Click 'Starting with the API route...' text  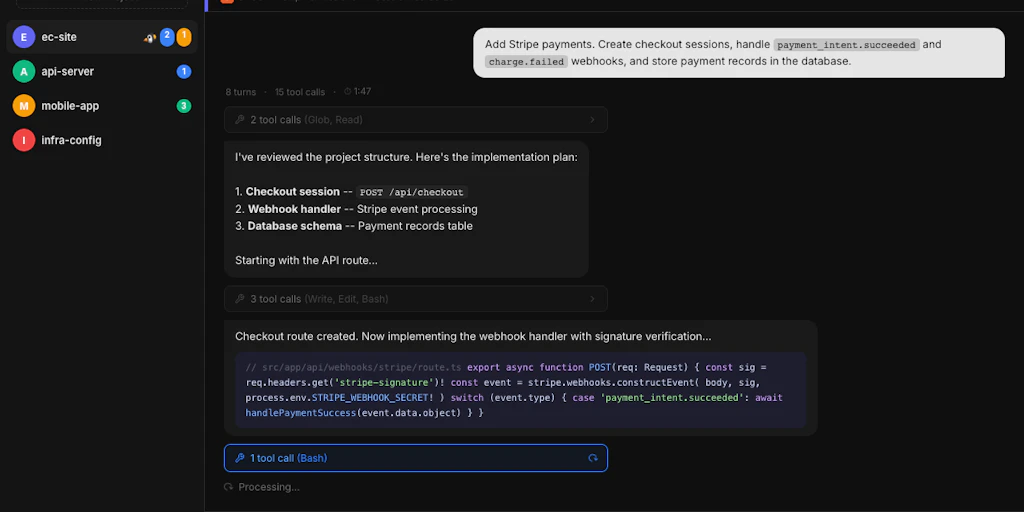(306, 261)
